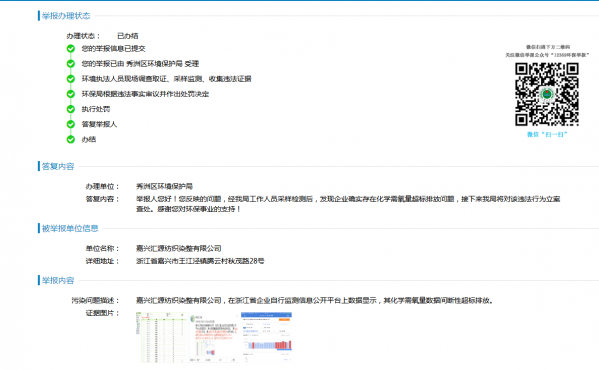Click company name 嘉兴汇源纺织染整有限公司 under 单位名称
Screen dimensions: 599x370
coord(179,249)
